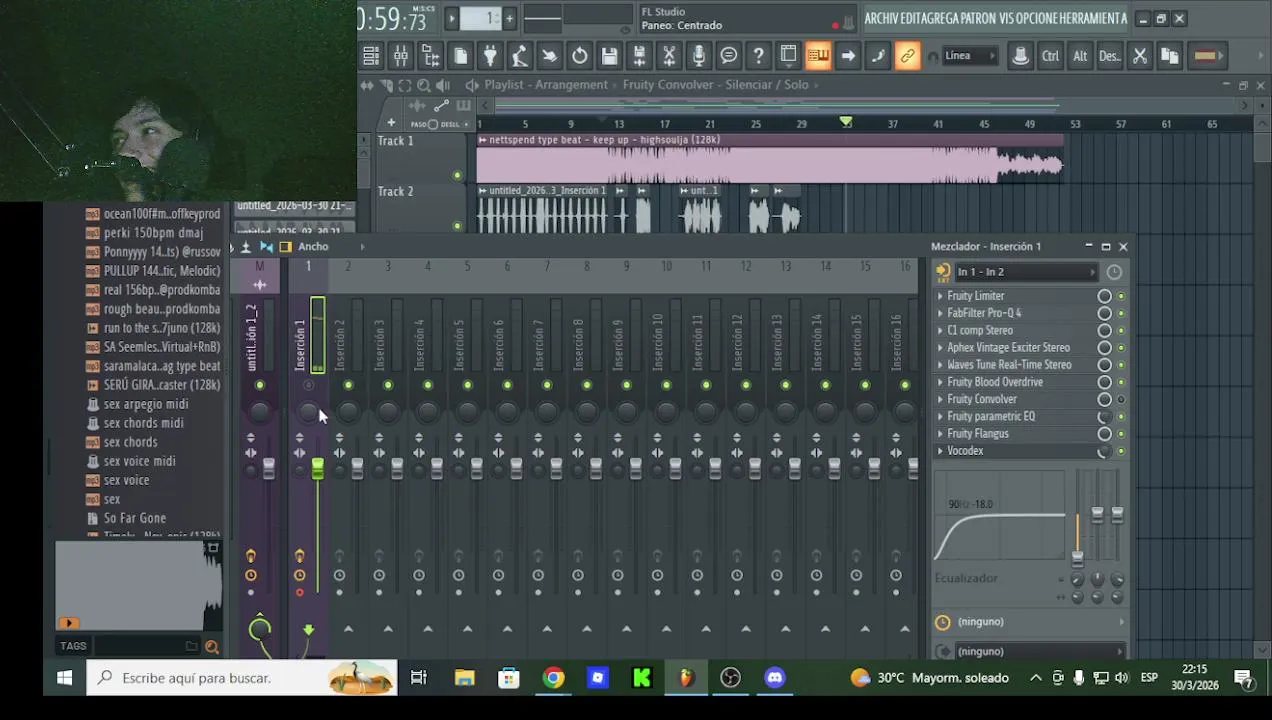The width and height of the screenshot is (1272, 720).
Task: Click the Windows search box
Action: (242, 678)
